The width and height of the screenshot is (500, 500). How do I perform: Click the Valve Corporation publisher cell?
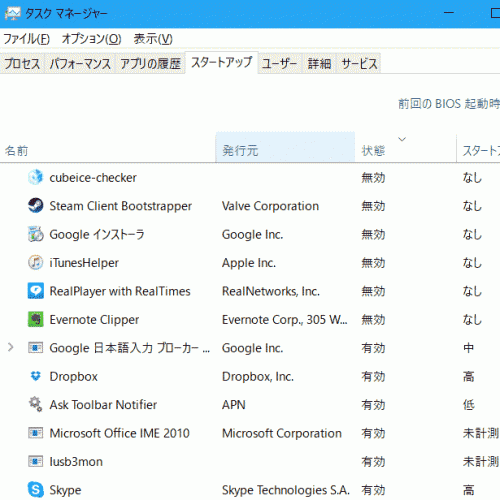270,206
